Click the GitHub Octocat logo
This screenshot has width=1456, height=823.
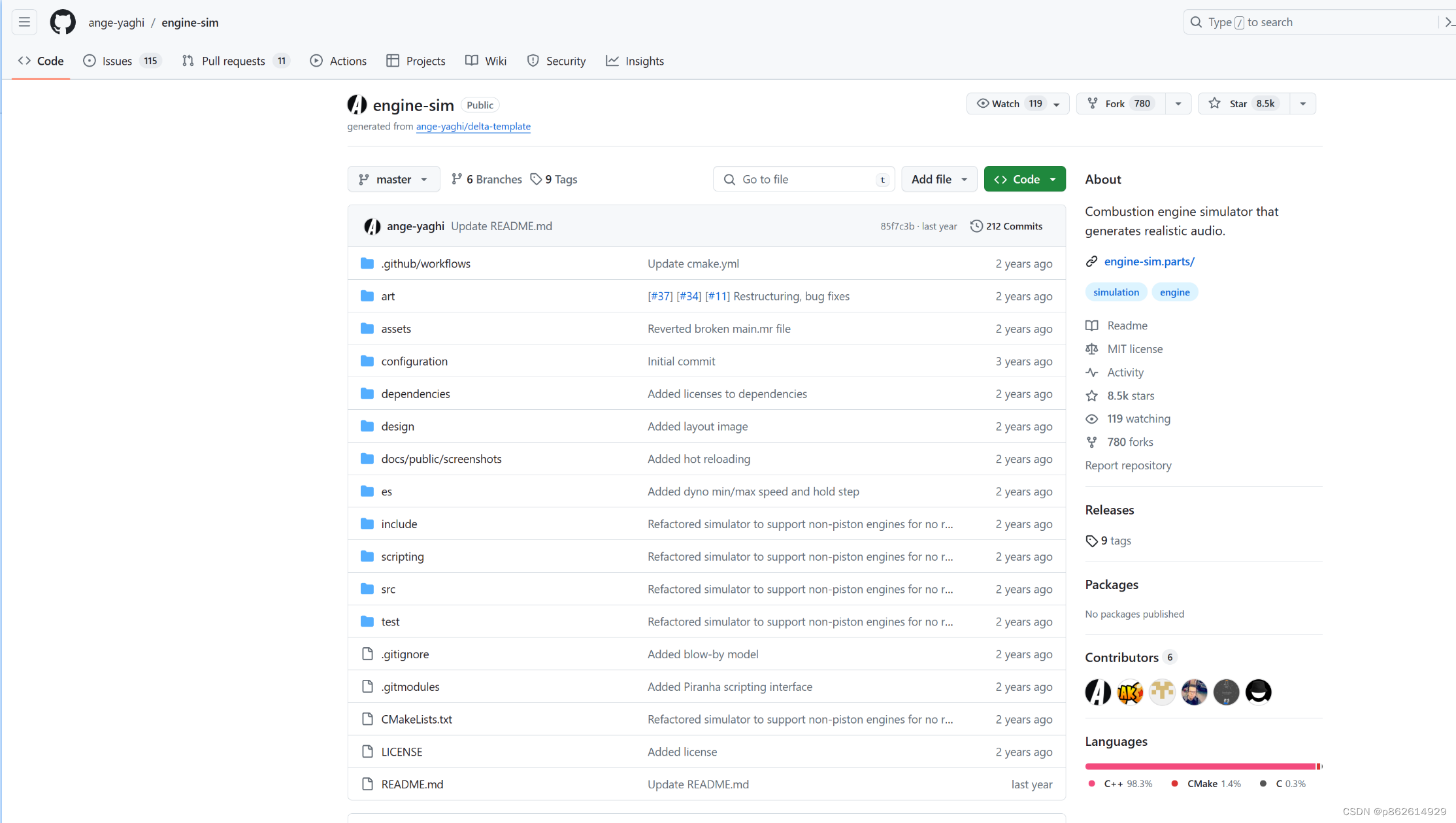pyautogui.click(x=63, y=22)
